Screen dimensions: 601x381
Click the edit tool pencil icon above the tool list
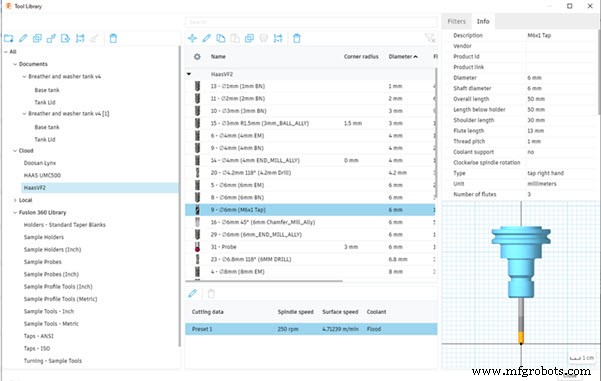click(x=207, y=38)
